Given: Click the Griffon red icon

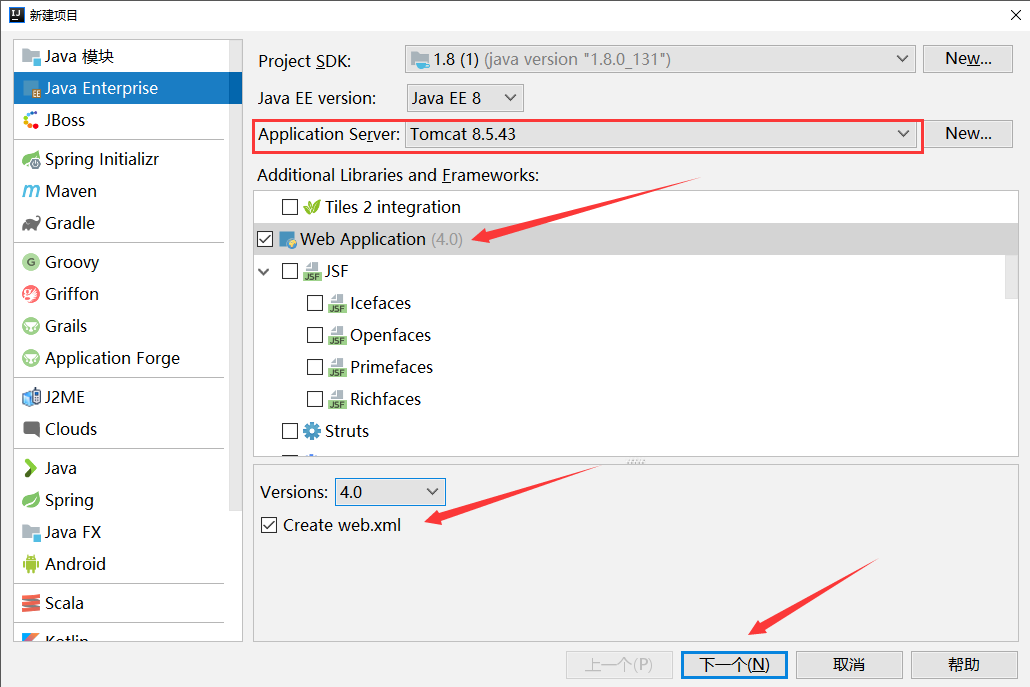Looking at the screenshot, I should click(x=31, y=294).
